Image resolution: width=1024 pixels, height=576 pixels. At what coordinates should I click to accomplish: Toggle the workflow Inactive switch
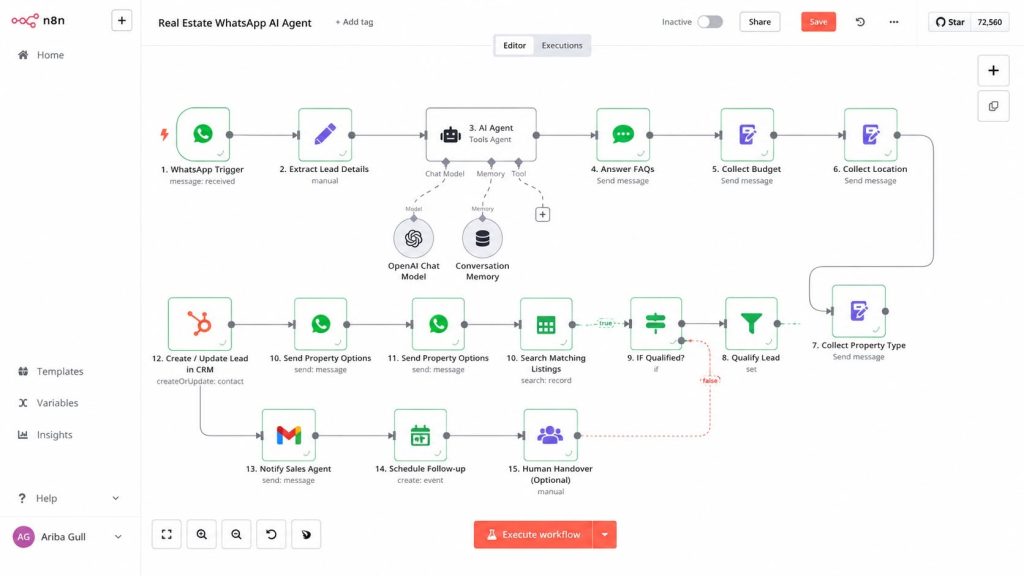click(710, 22)
